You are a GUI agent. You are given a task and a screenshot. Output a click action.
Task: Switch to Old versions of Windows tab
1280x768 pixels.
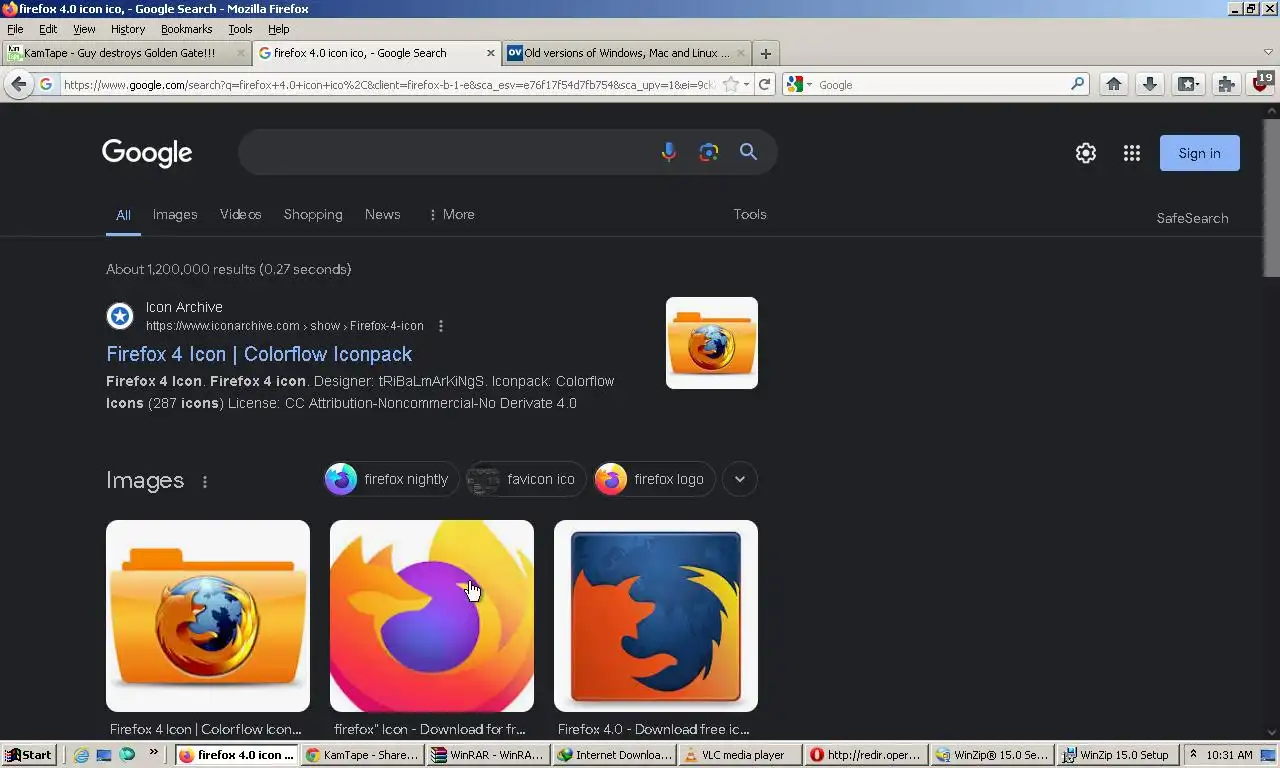click(x=626, y=54)
